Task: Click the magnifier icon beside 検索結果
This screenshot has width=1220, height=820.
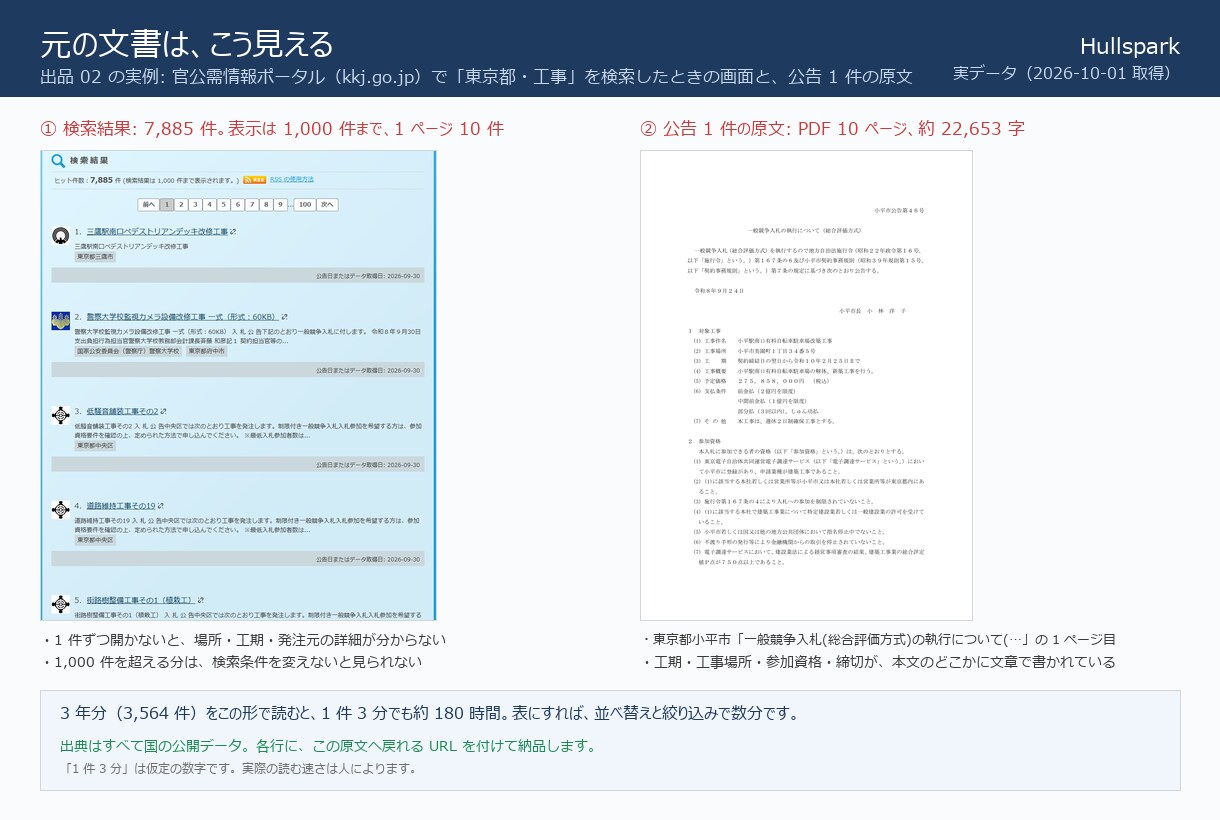Action: 58,161
